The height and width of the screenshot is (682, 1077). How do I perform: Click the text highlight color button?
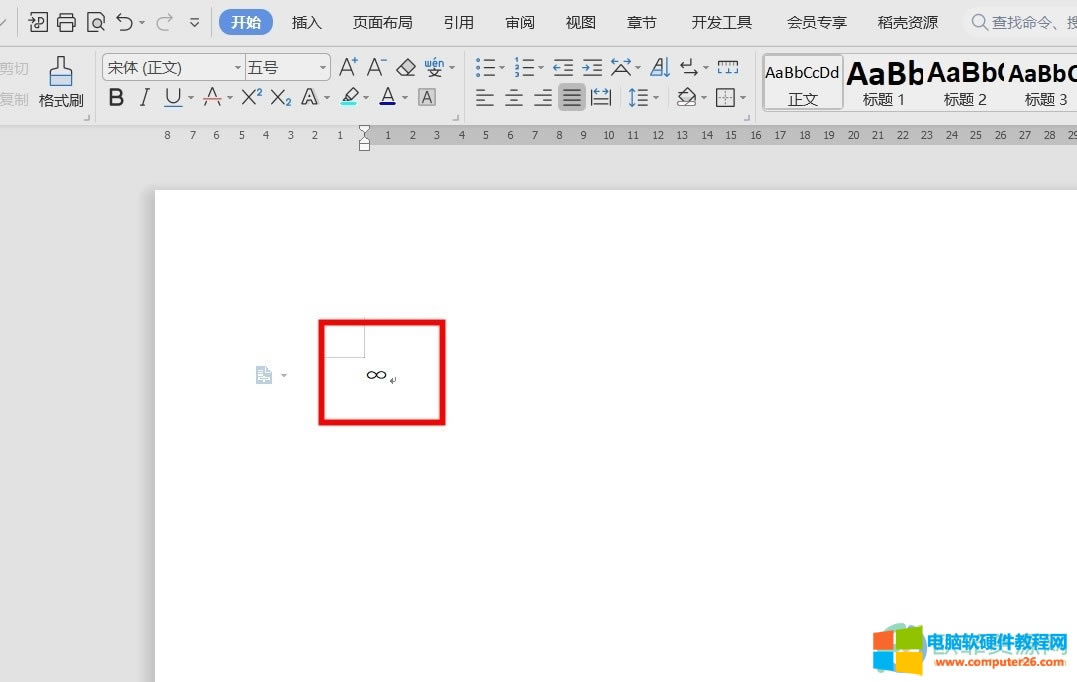pyautogui.click(x=349, y=97)
